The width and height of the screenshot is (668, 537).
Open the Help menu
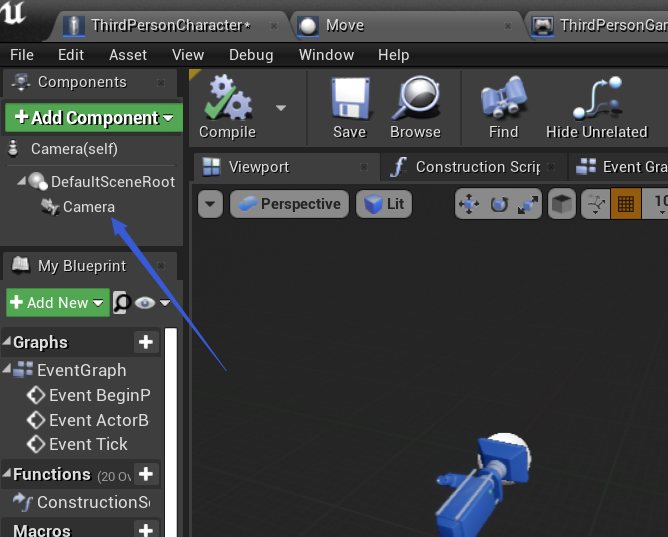394,55
